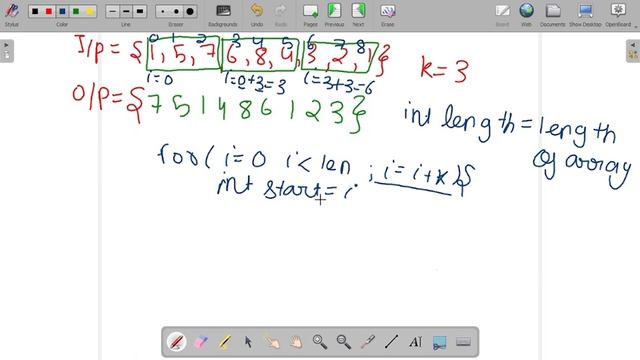Screen dimensions: 640x360
Task: Choose the thin line width
Action: tap(112, 11)
